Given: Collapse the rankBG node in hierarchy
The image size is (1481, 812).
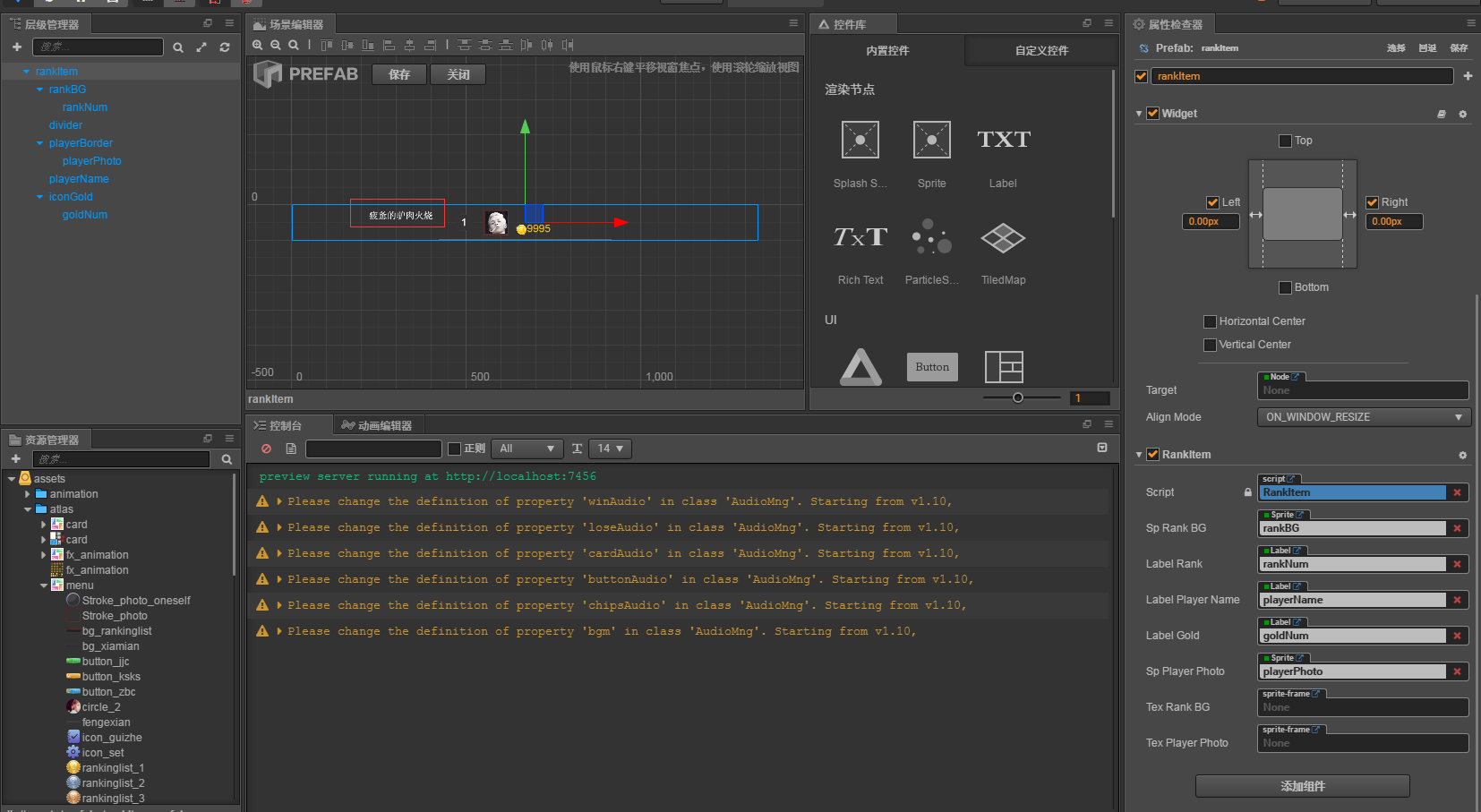Looking at the screenshot, I should [x=39, y=90].
